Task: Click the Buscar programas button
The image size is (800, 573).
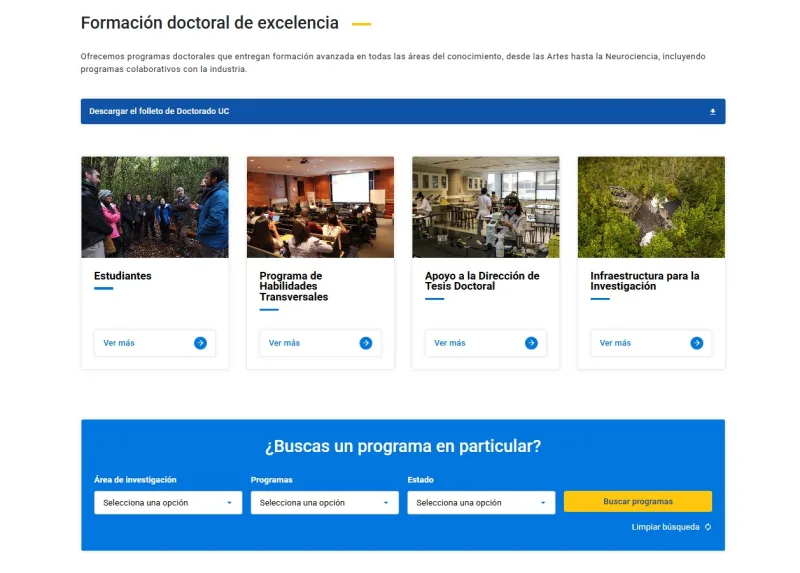Action: tap(638, 502)
